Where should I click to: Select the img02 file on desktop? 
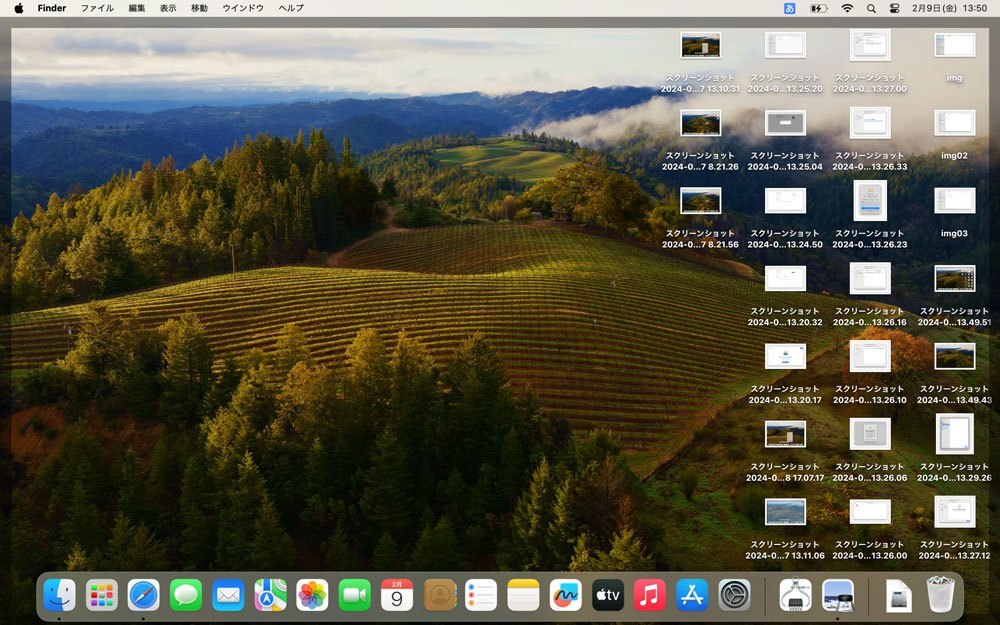955,123
